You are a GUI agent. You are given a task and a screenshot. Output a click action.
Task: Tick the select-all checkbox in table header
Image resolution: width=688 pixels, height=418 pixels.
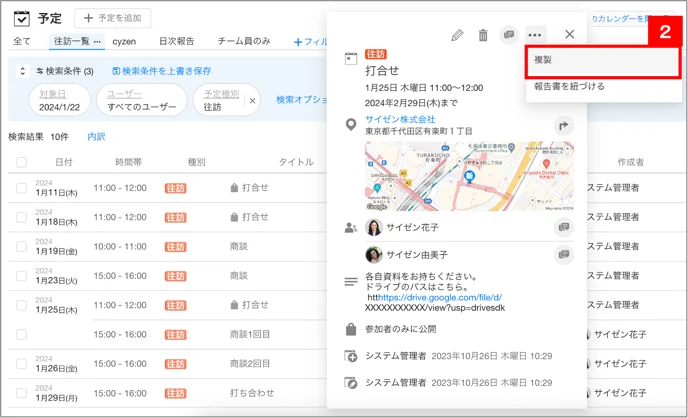click(x=21, y=162)
